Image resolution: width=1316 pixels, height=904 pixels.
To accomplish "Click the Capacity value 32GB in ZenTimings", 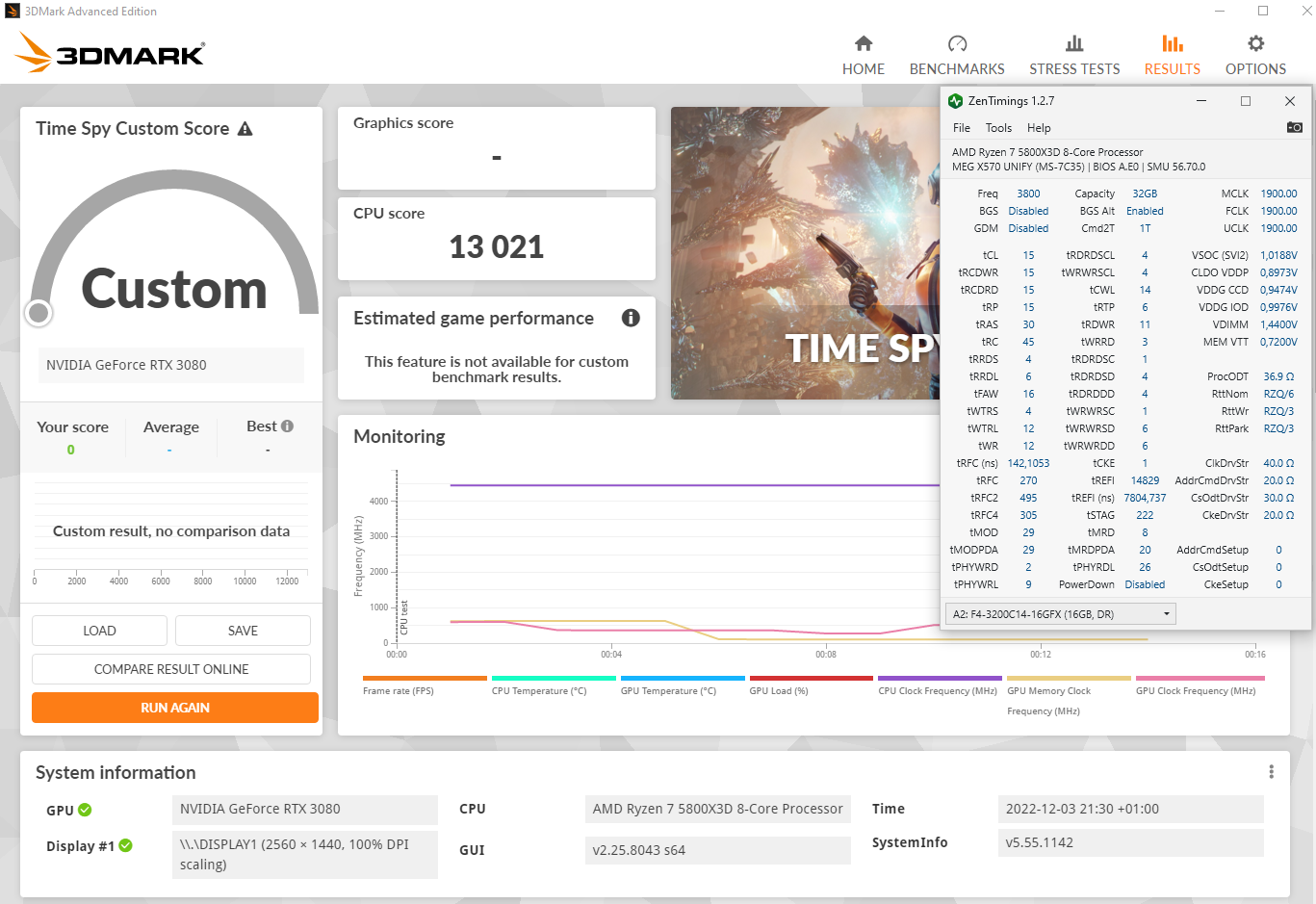I will pos(1145,194).
